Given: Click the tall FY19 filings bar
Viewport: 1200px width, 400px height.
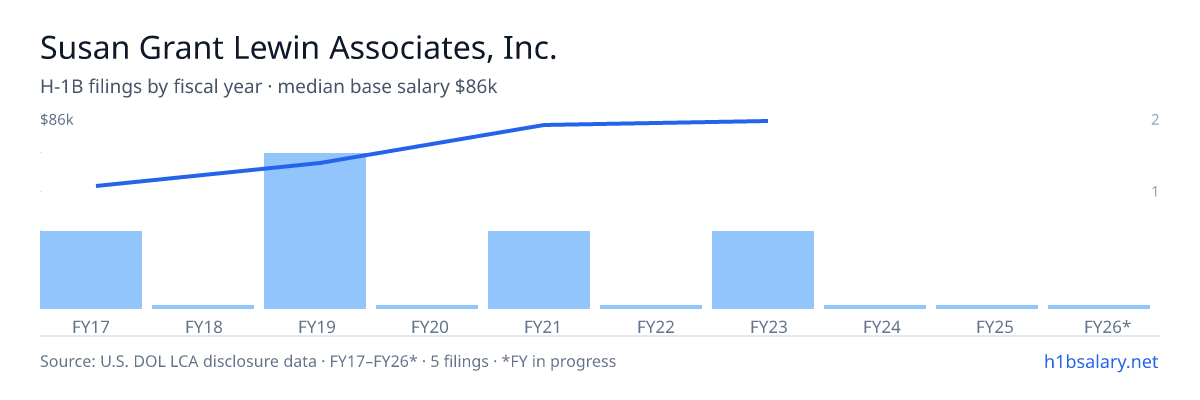Looking at the screenshot, I should point(315,231).
